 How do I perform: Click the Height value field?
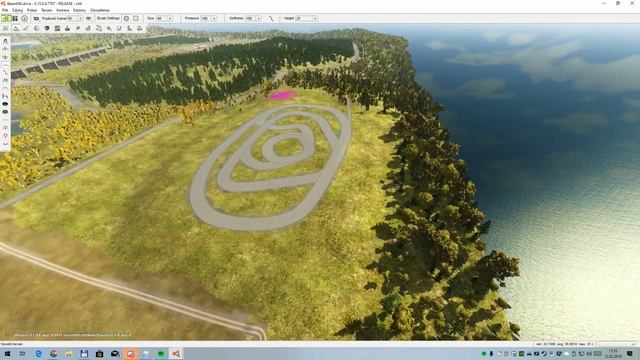point(304,18)
